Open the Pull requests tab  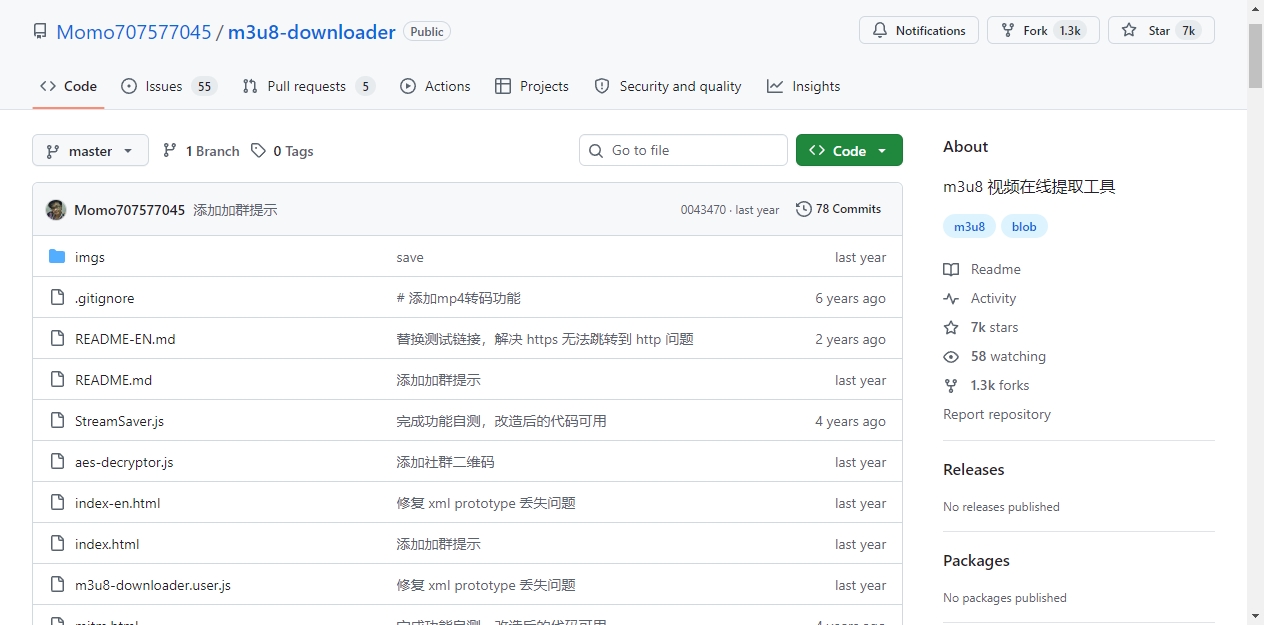click(x=308, y=86)
